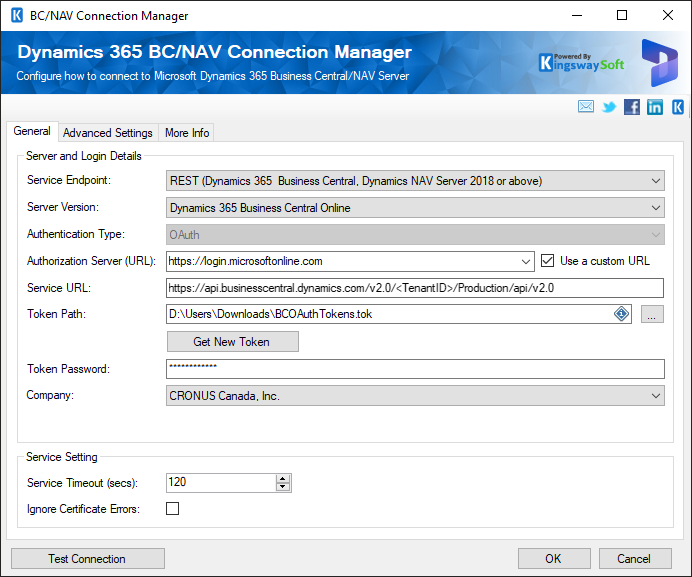
Task: Click the Test Connection button
Action: pos(88,558)
